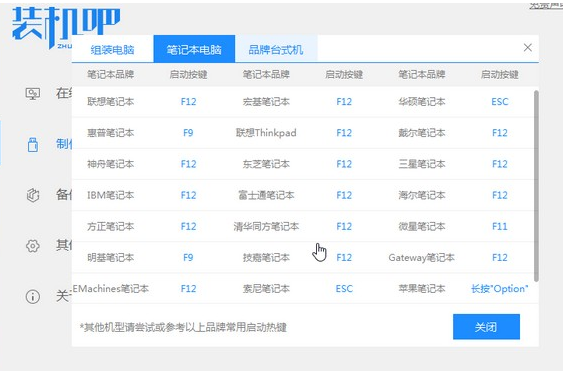Image resolution: width=563 pixels, height=371 pixels.
Task: Click 联想Thinkpad brand cell
Action: pos(266,133)
